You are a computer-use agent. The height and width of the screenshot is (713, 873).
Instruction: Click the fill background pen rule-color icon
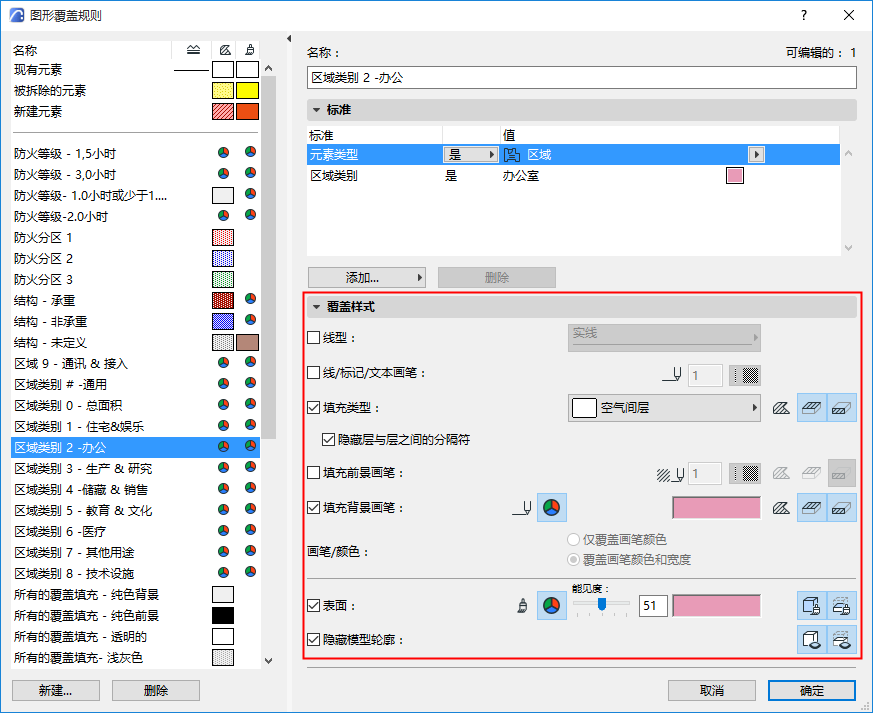click(551, 508)
